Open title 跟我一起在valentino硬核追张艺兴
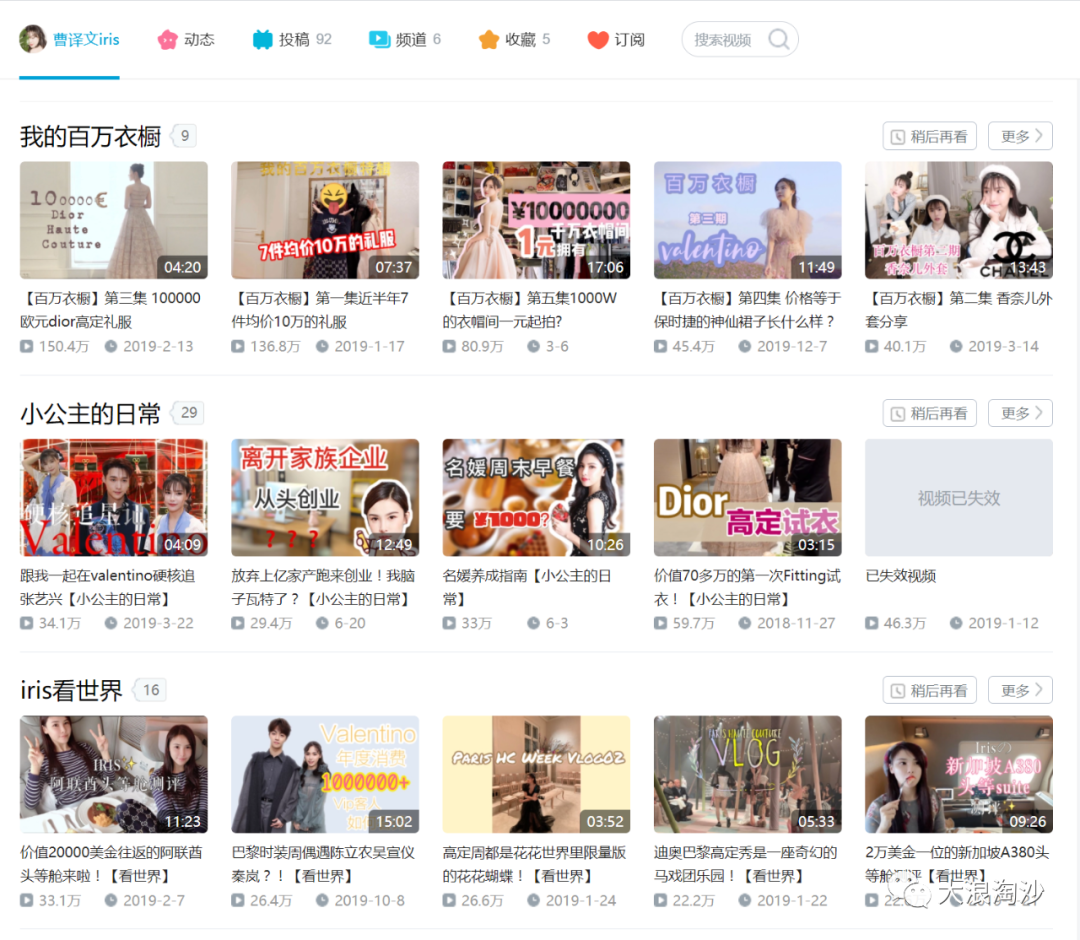 (108, 587)
